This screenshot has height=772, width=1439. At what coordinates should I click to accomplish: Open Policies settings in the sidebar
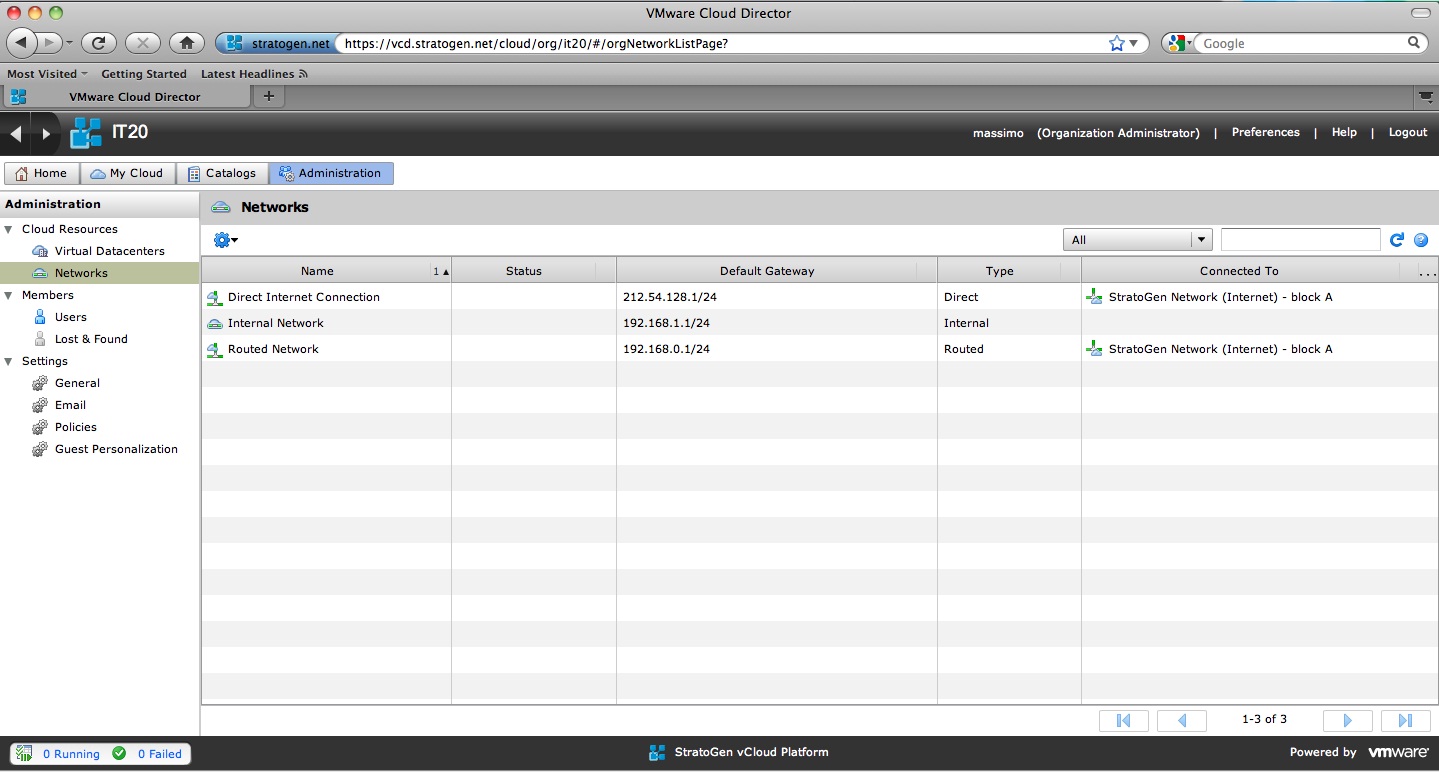pos(76,427)
